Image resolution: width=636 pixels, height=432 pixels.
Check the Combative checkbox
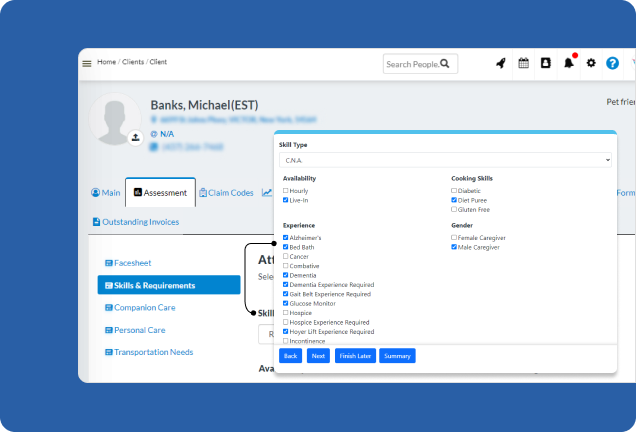tap(286, 266)
